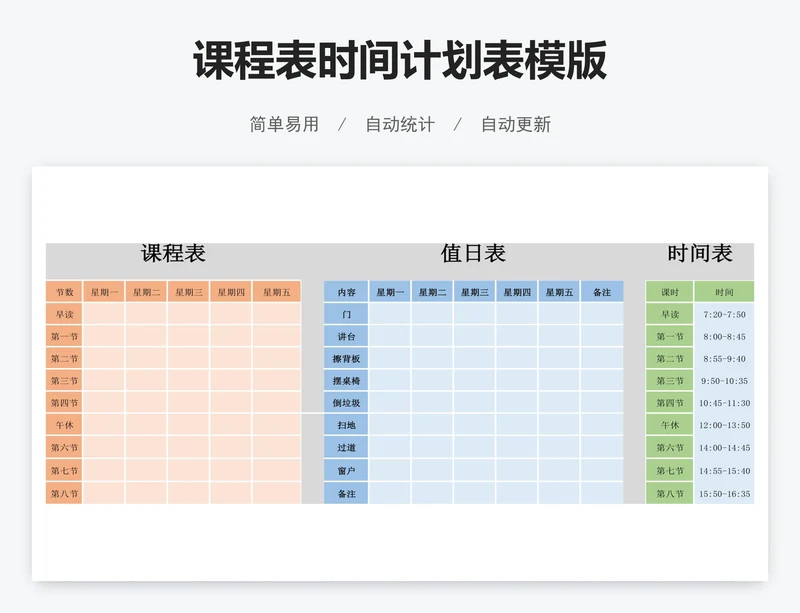Select the 第七节 row label in 课程表
This screenshot has width=800, height=613.
[64, 470]
